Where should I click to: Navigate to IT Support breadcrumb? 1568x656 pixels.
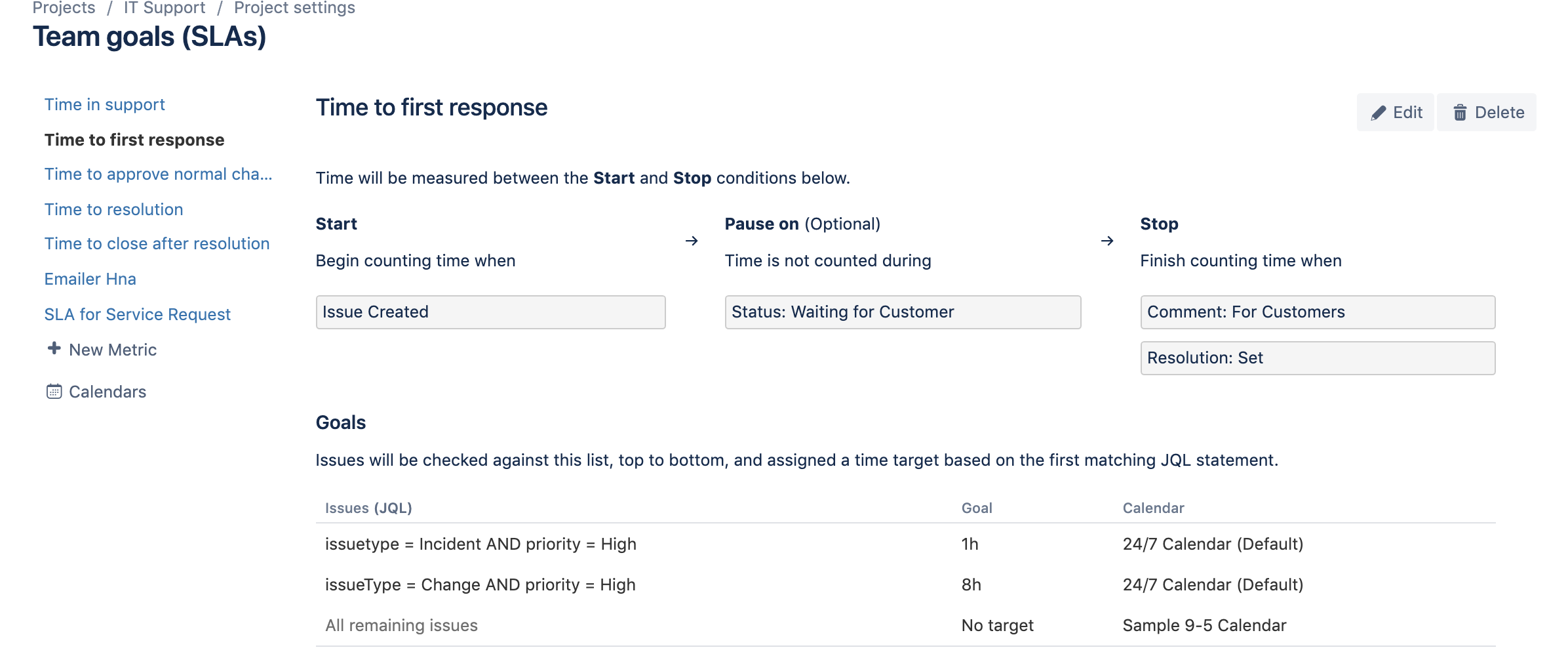(164, 8)
